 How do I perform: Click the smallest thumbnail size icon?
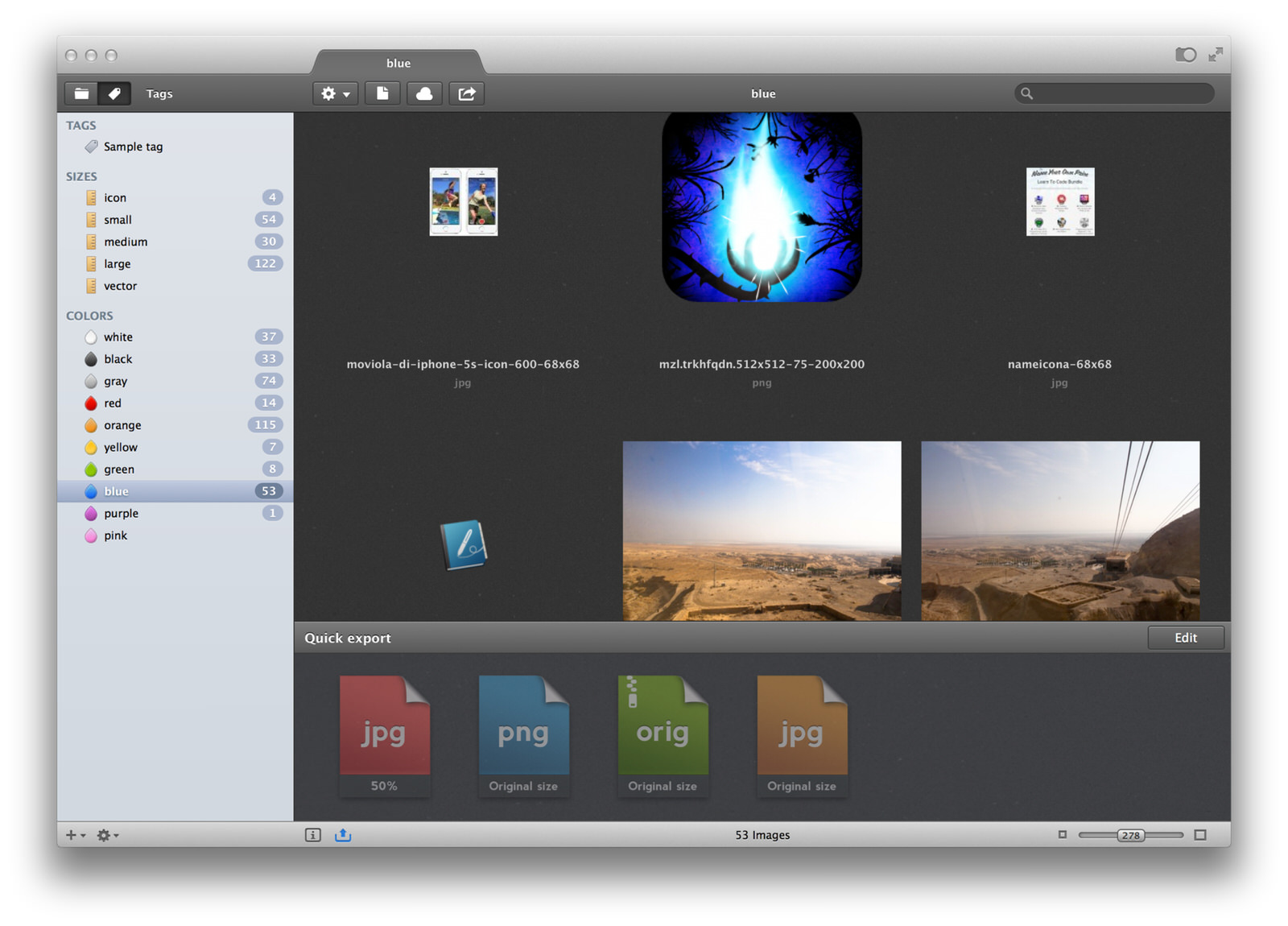(x=1063, y=835)
